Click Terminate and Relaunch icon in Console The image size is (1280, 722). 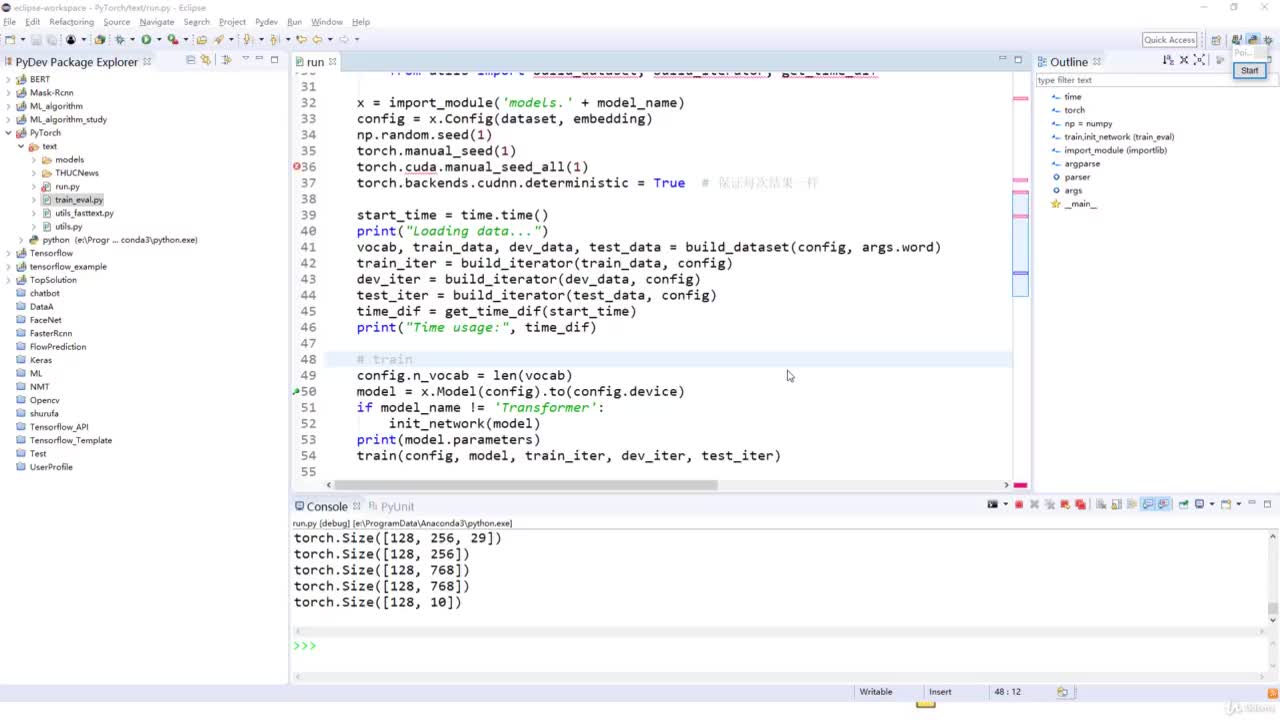coord(1064,504)
